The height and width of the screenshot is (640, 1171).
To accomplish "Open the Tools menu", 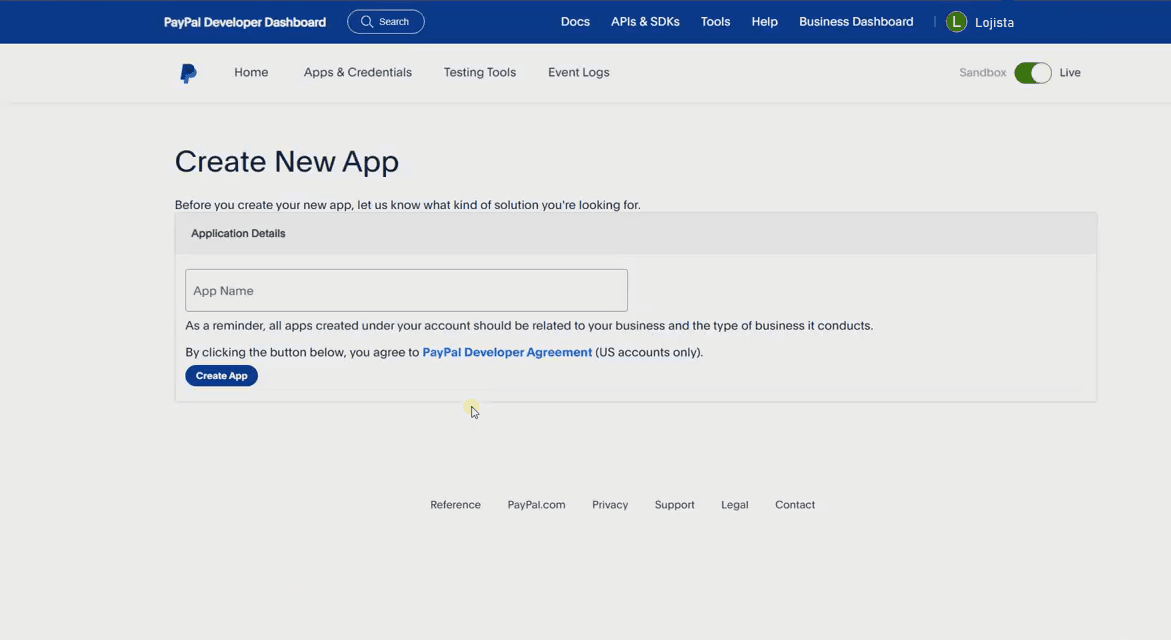I will 715,22.
